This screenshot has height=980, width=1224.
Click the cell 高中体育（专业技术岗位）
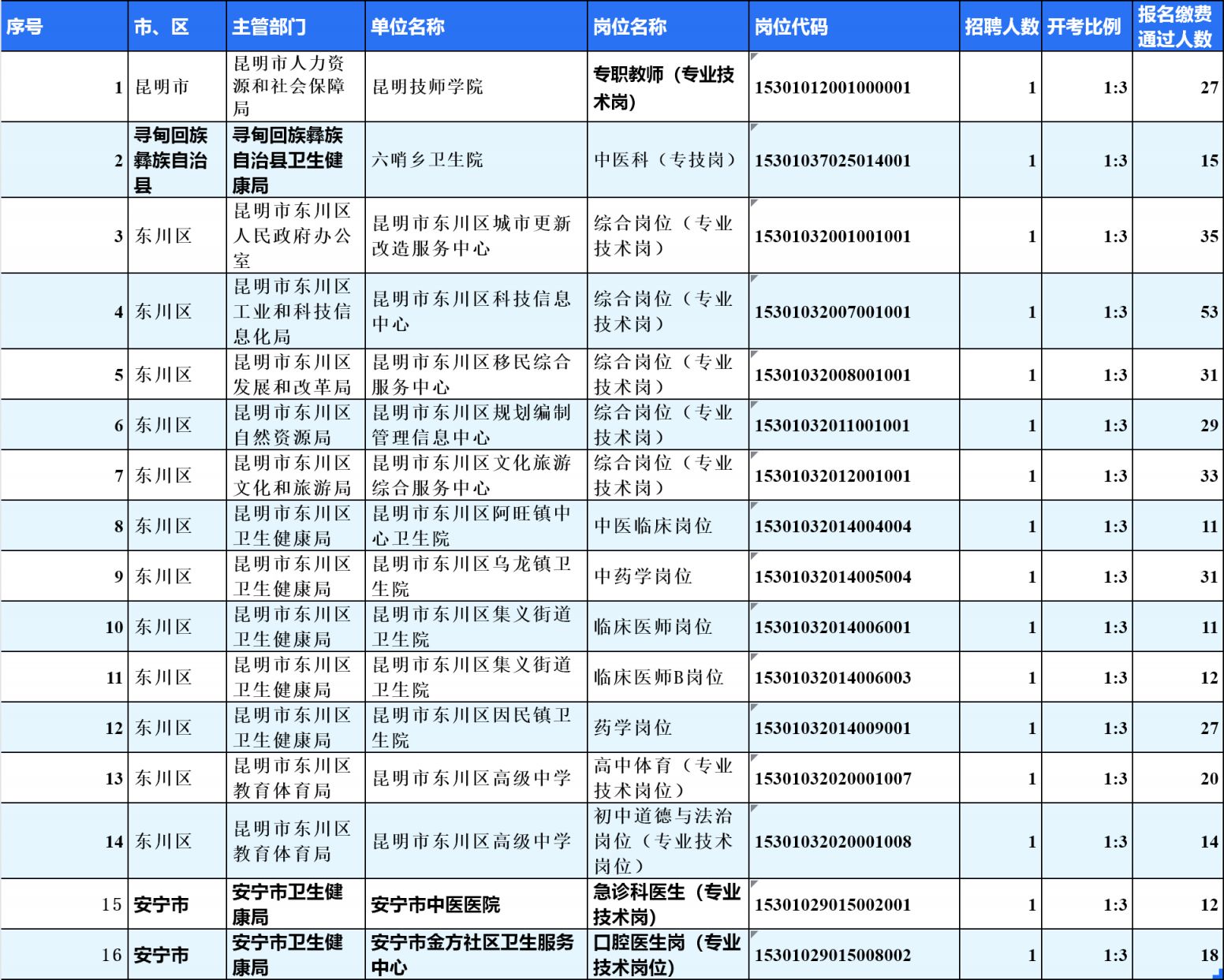[668, 778]
